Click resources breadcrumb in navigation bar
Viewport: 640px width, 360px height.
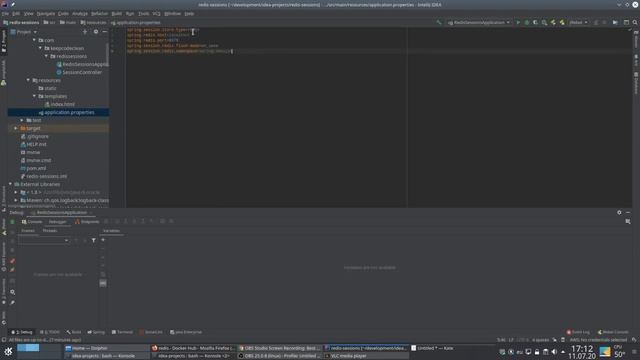(x=93, y=22)
